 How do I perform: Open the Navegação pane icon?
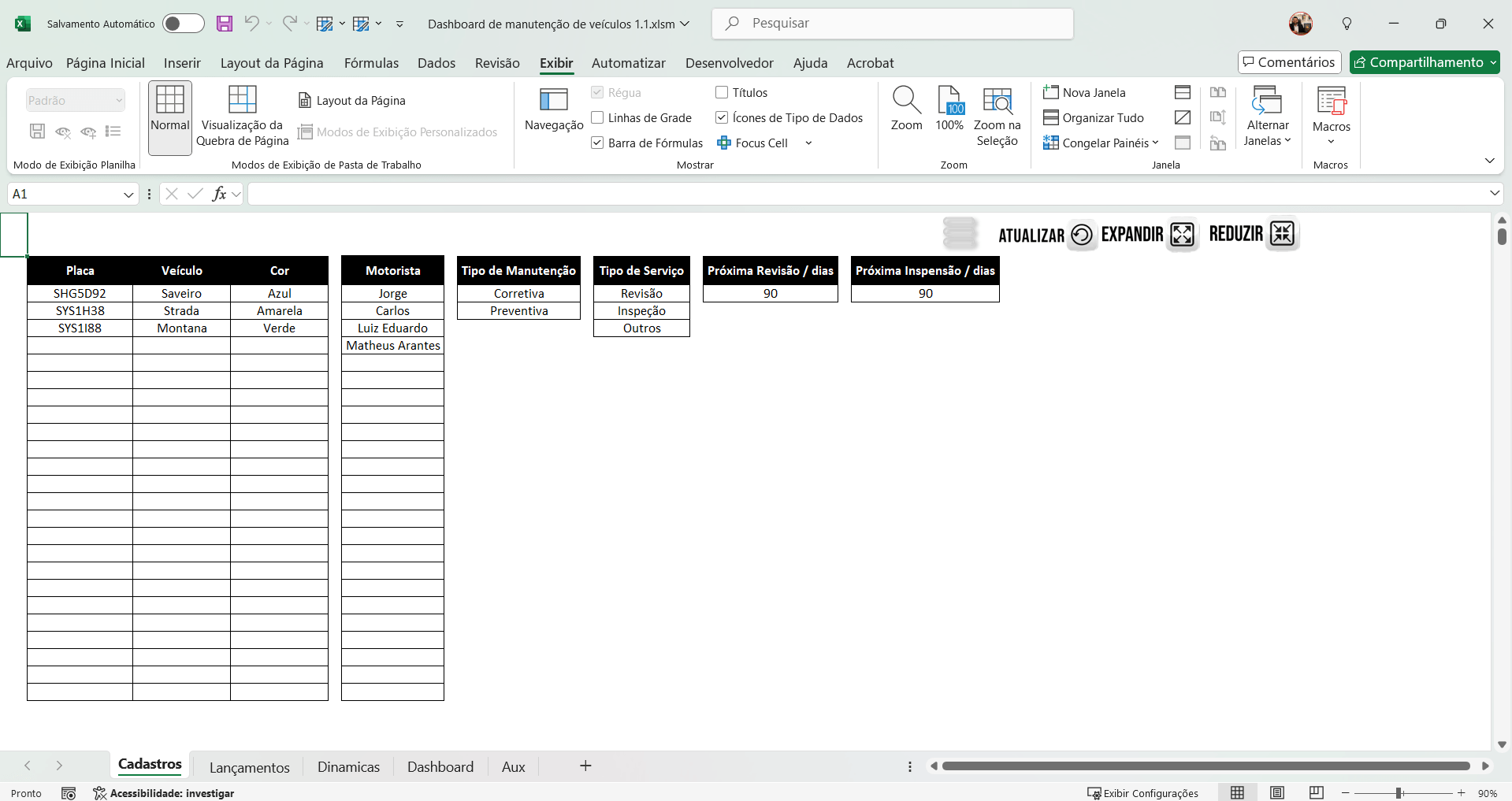[553, 101]
